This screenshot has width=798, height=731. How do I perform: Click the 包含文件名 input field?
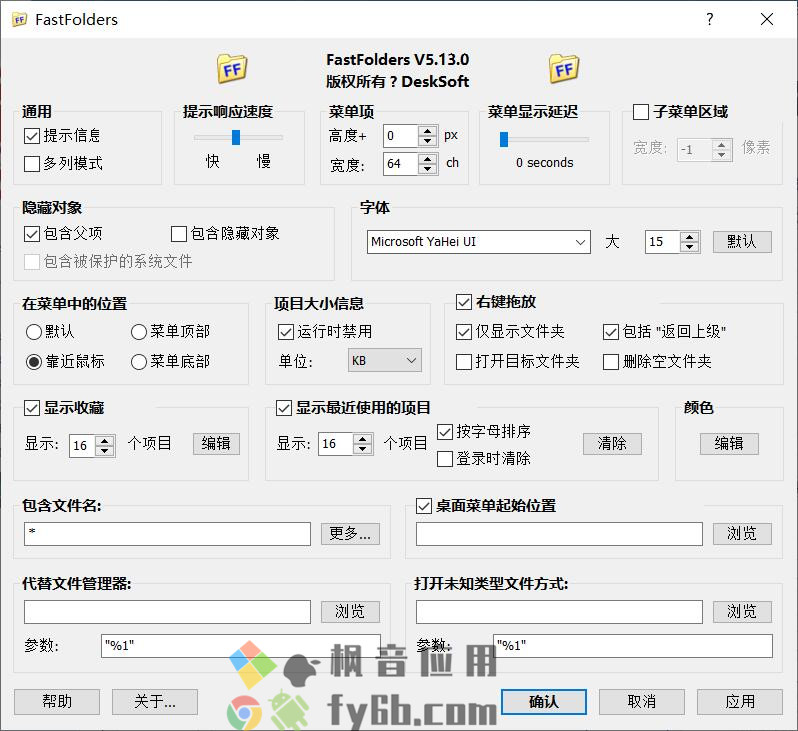[167, 534]
